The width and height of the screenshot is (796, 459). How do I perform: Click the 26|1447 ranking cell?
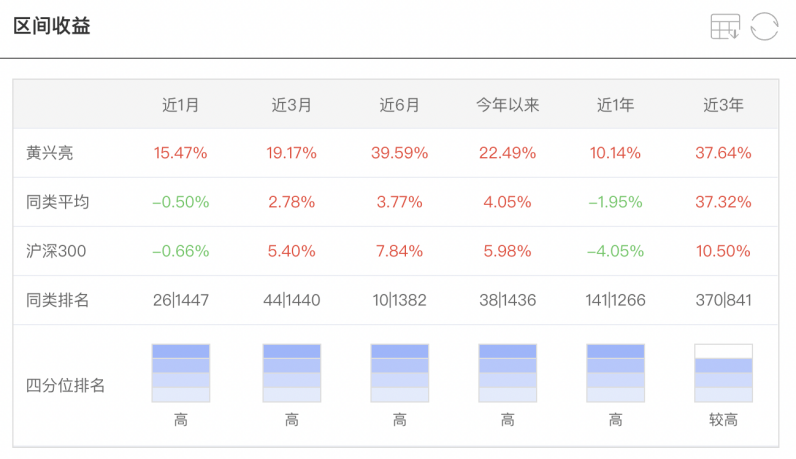click(181, 300)
